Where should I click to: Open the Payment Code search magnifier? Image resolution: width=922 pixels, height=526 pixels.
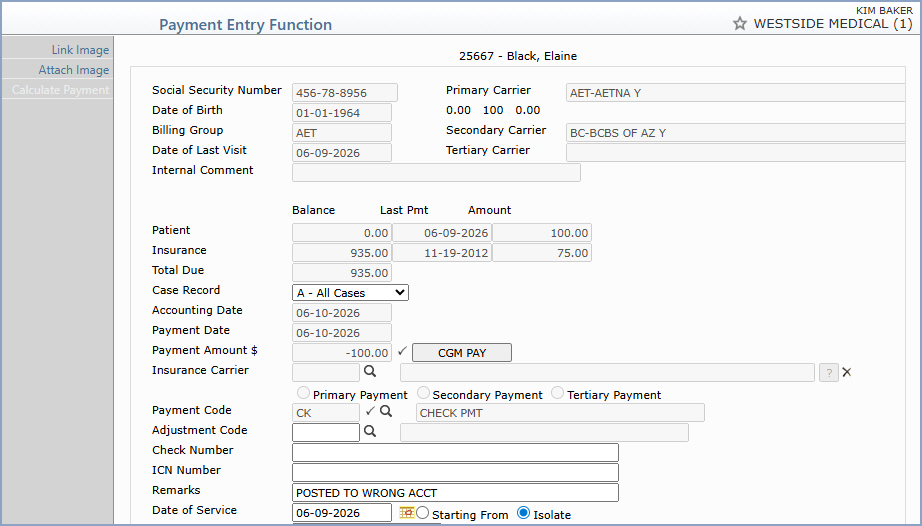coord(386,411)
